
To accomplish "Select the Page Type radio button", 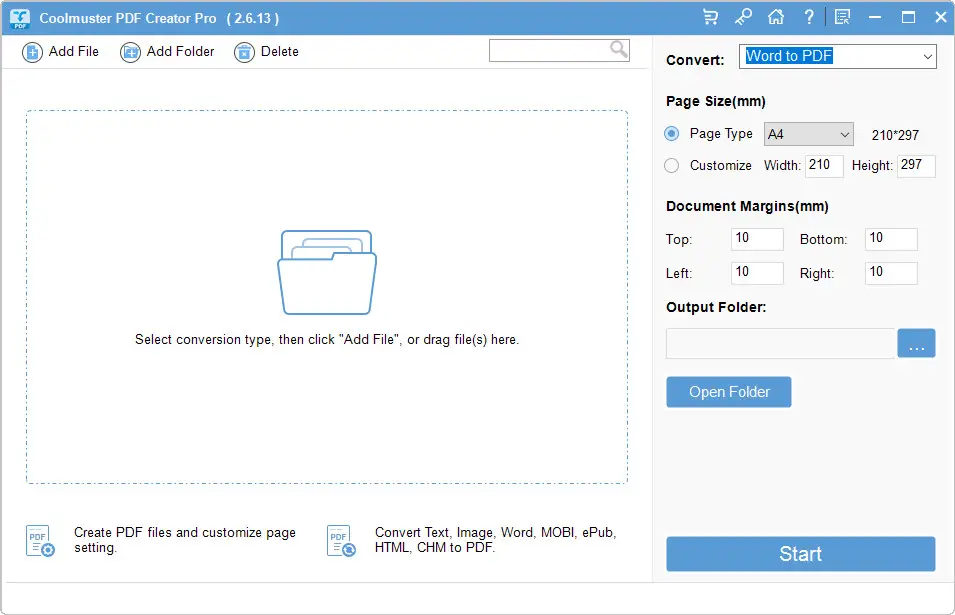I will (x=672, y=133).
